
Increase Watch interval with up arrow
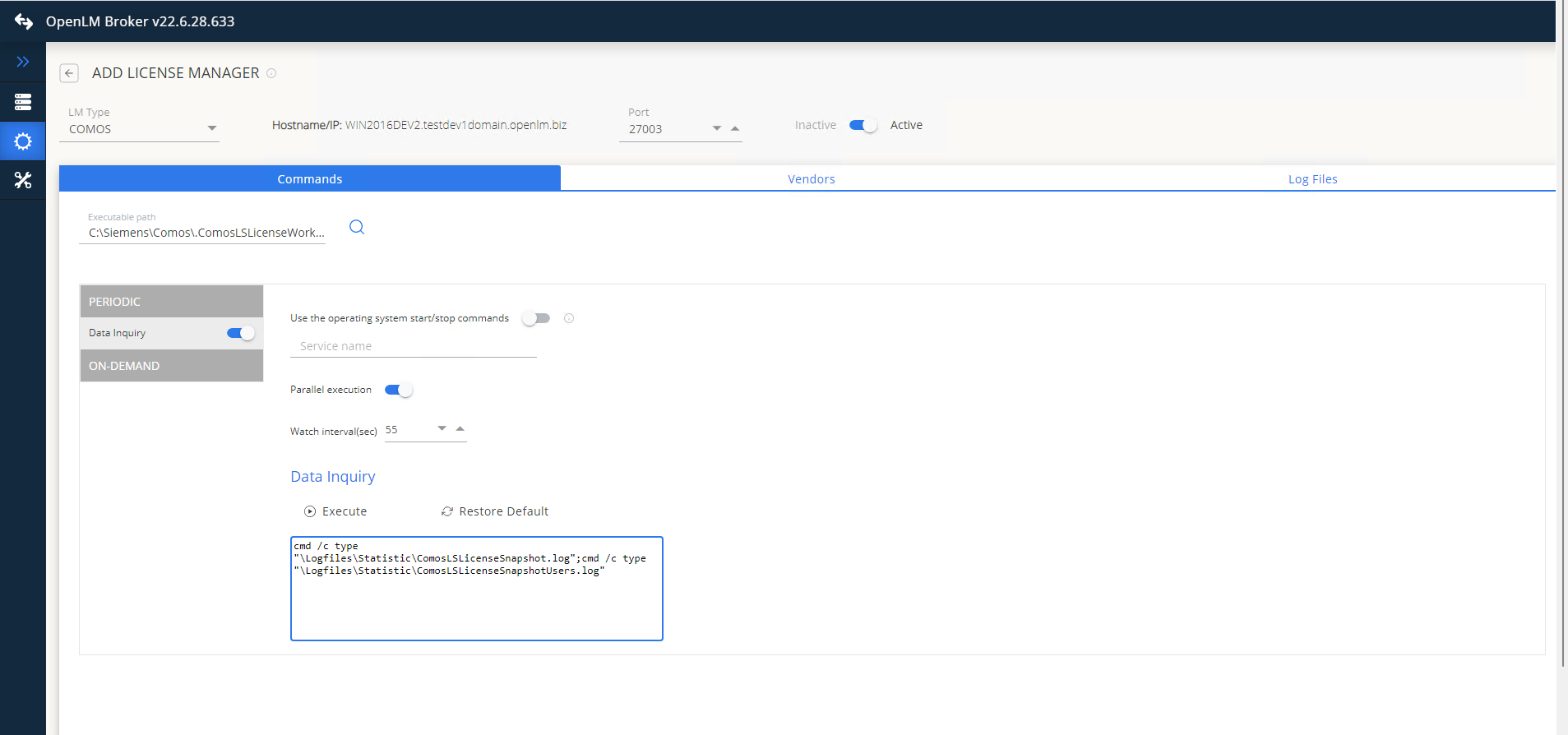[460, 428]
